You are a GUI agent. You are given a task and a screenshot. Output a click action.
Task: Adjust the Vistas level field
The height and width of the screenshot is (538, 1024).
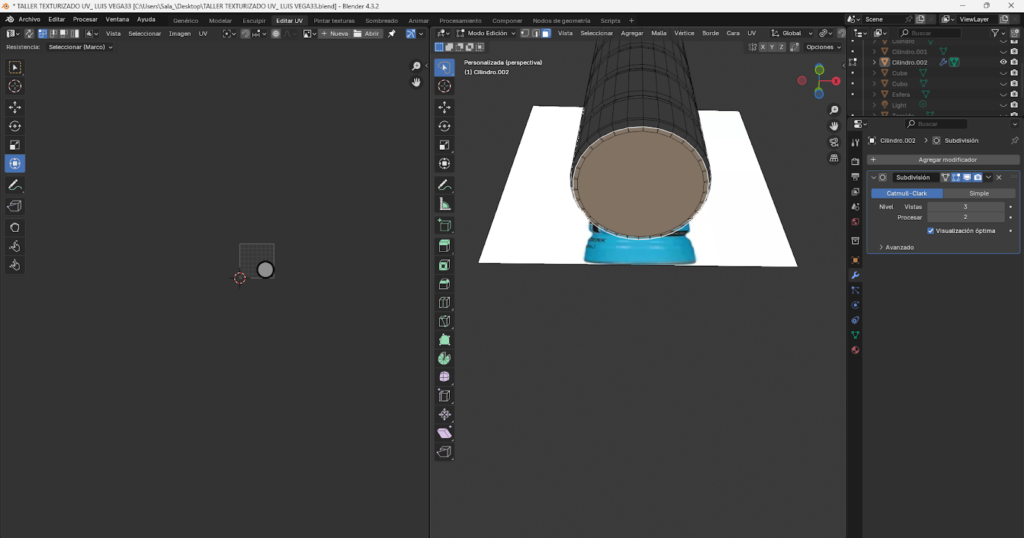(965, 206)
